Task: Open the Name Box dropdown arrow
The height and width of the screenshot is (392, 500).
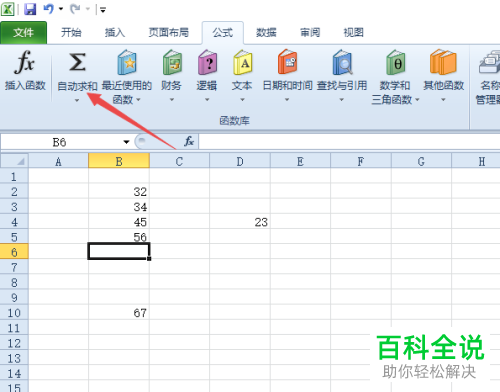Action: tap(126, 142)
